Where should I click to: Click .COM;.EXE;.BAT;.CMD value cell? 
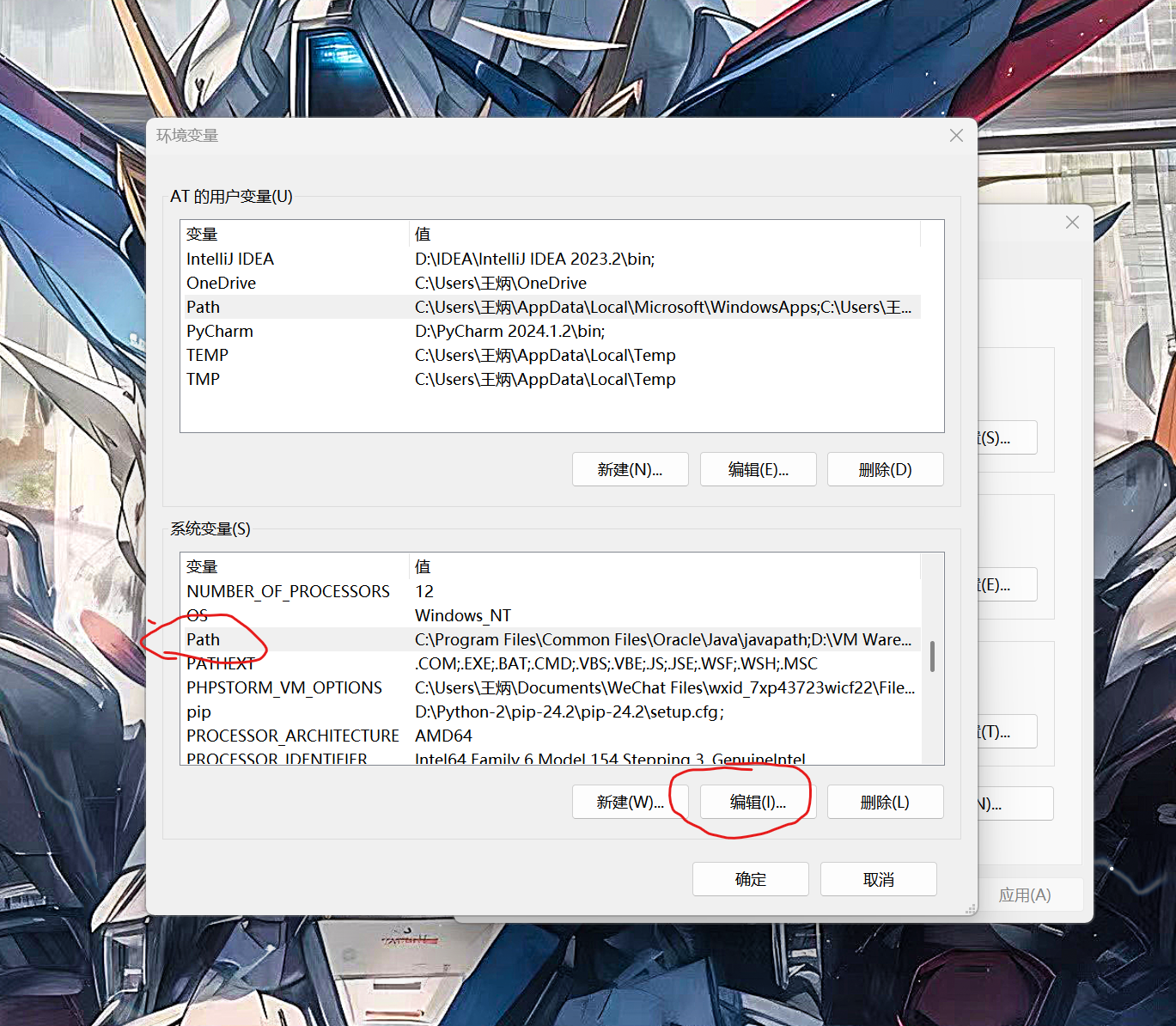616,663
